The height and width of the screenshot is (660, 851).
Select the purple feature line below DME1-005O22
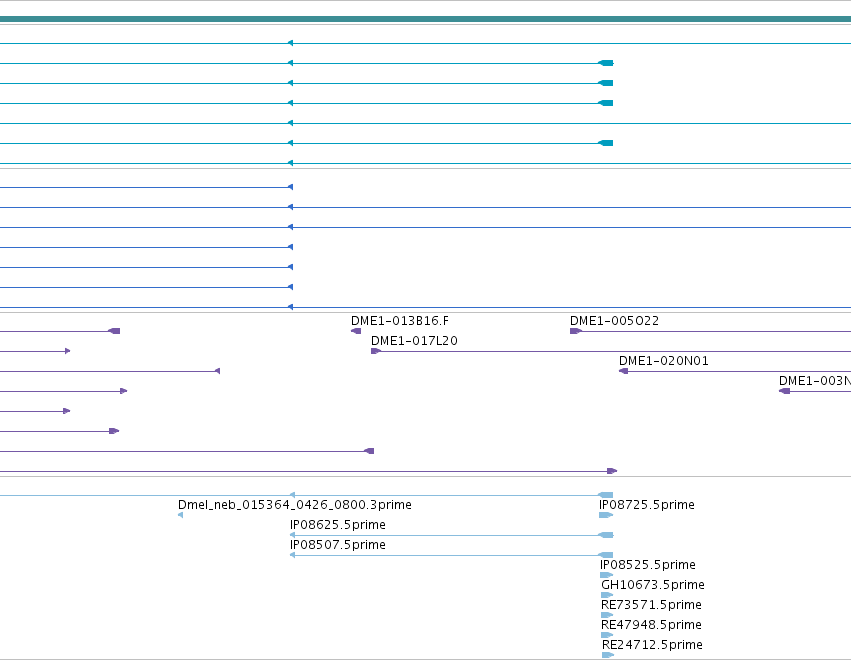[x=710, y=331]
